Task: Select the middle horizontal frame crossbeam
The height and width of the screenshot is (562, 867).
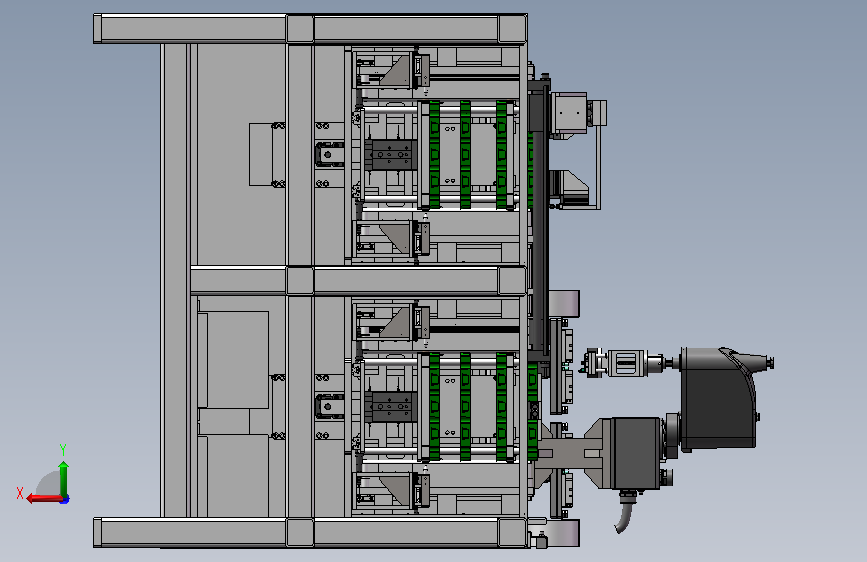Action: click(358, 280)
